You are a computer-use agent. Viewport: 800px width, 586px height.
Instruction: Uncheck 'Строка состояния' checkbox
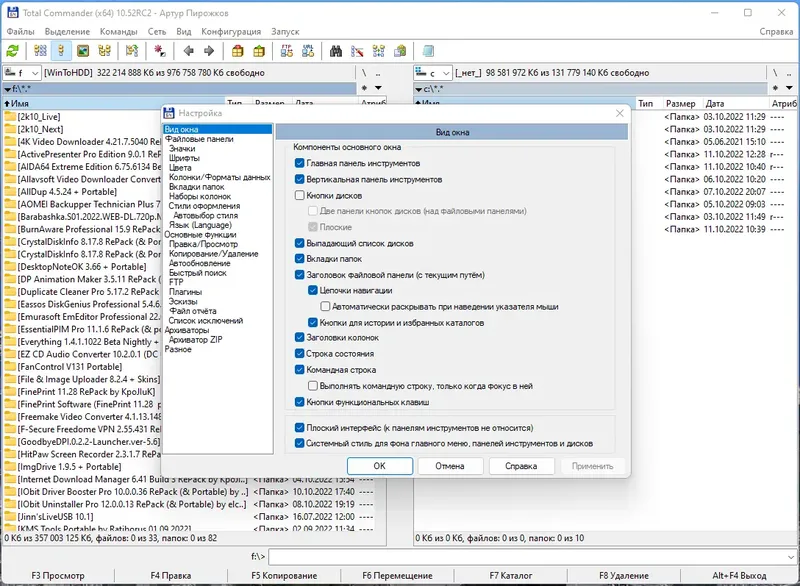pyautogui.click(x=299, y=353)
